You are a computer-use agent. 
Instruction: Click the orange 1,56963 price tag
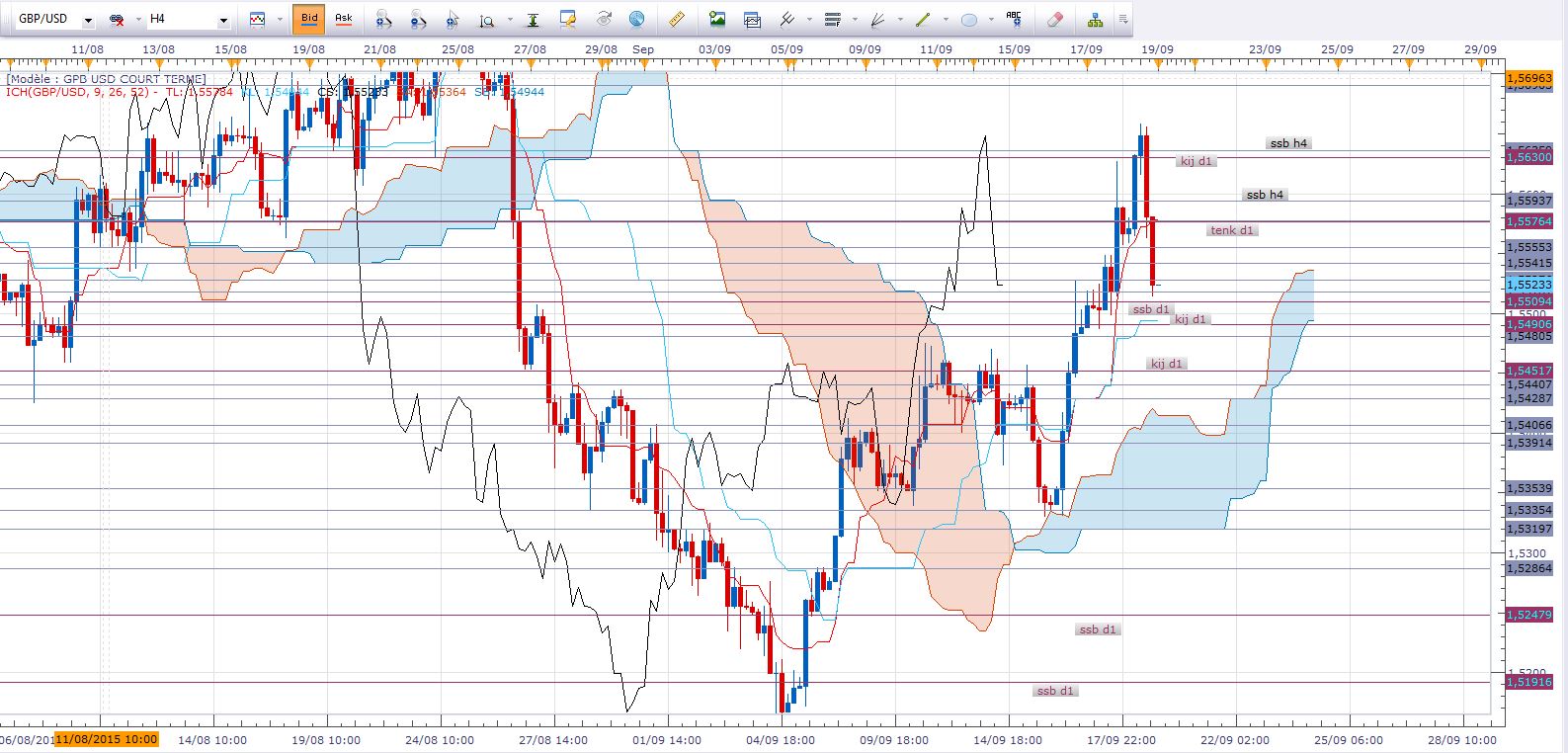click(1529, 77)
